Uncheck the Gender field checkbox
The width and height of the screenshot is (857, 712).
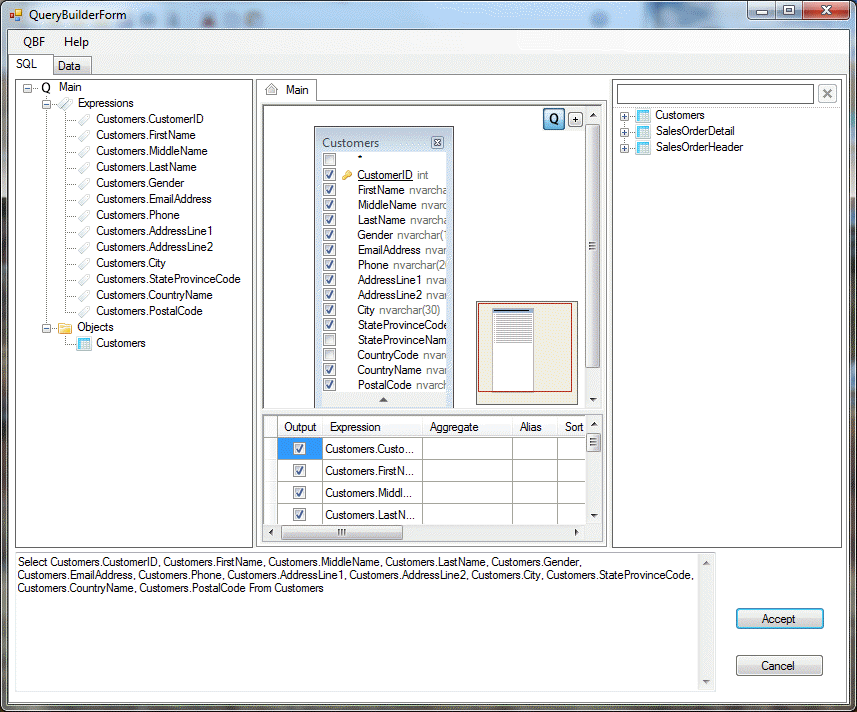(329, 234)
